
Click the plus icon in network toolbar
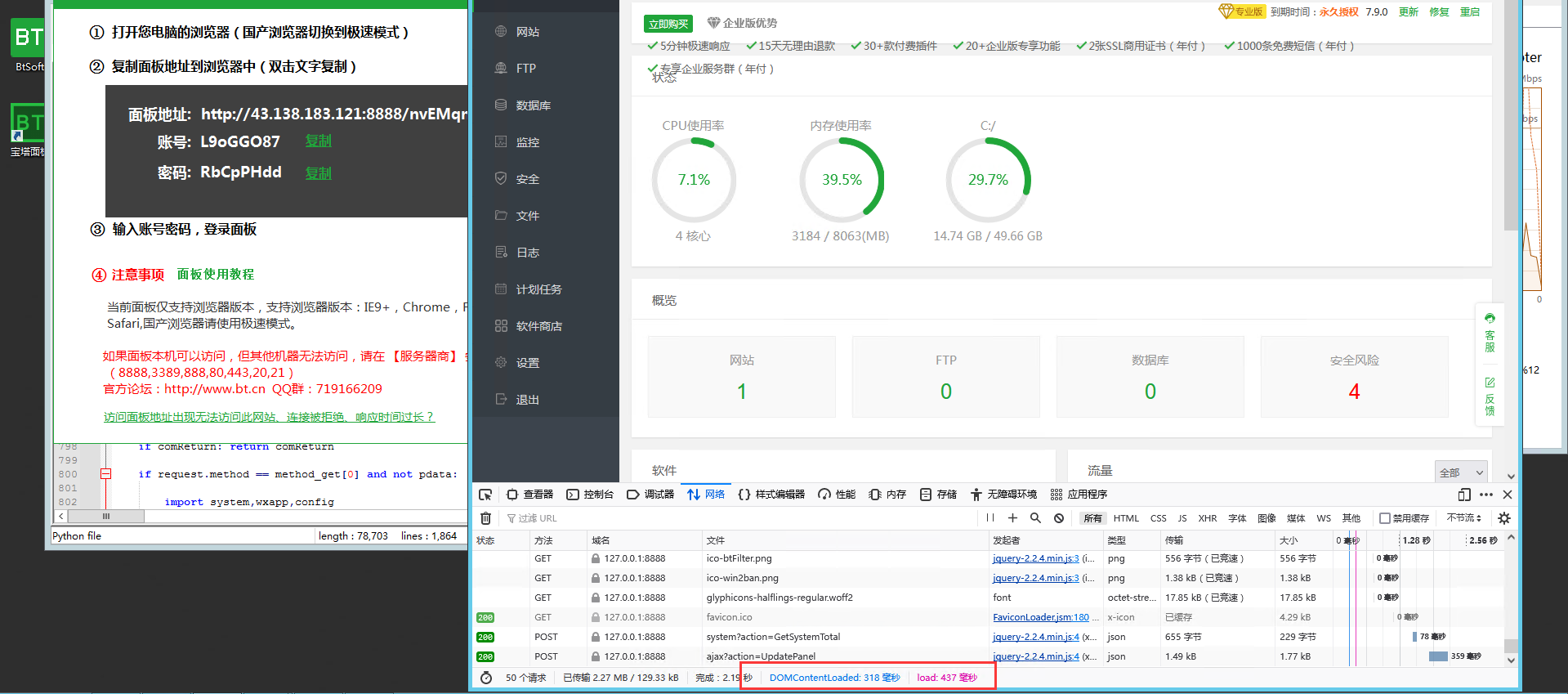[x=1012, y=518]
